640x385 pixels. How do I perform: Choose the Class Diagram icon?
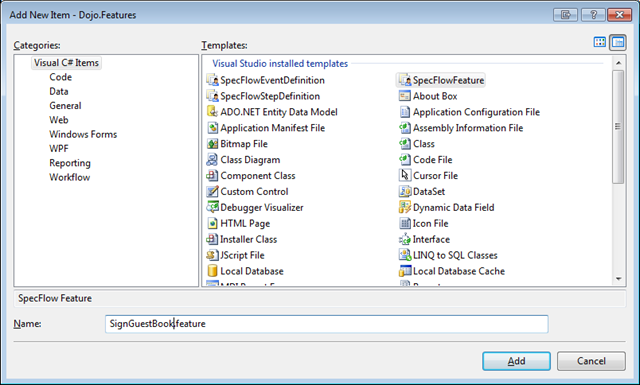[x=213, y=160]
